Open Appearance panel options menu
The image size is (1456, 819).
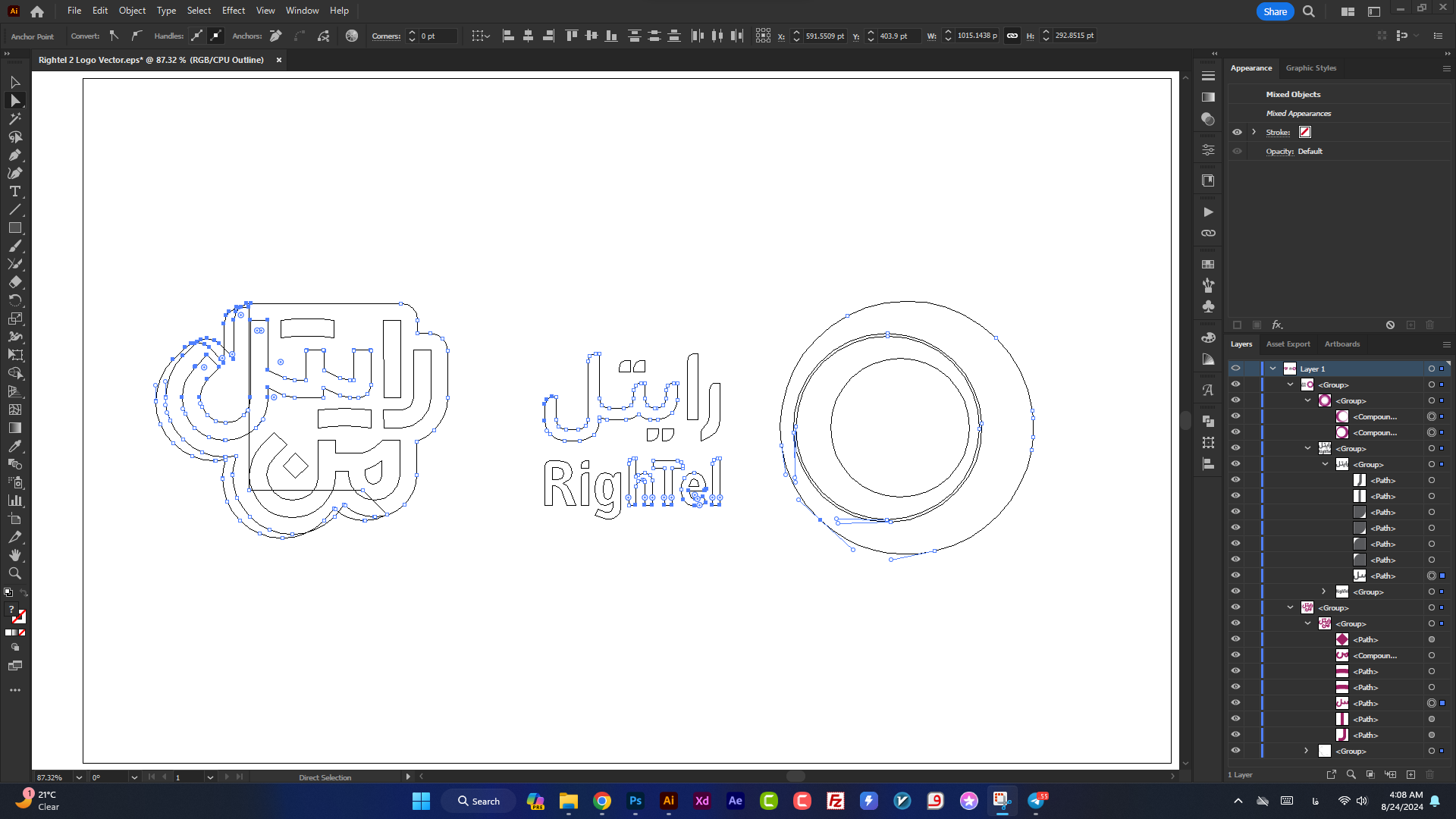click(1446, 68)
